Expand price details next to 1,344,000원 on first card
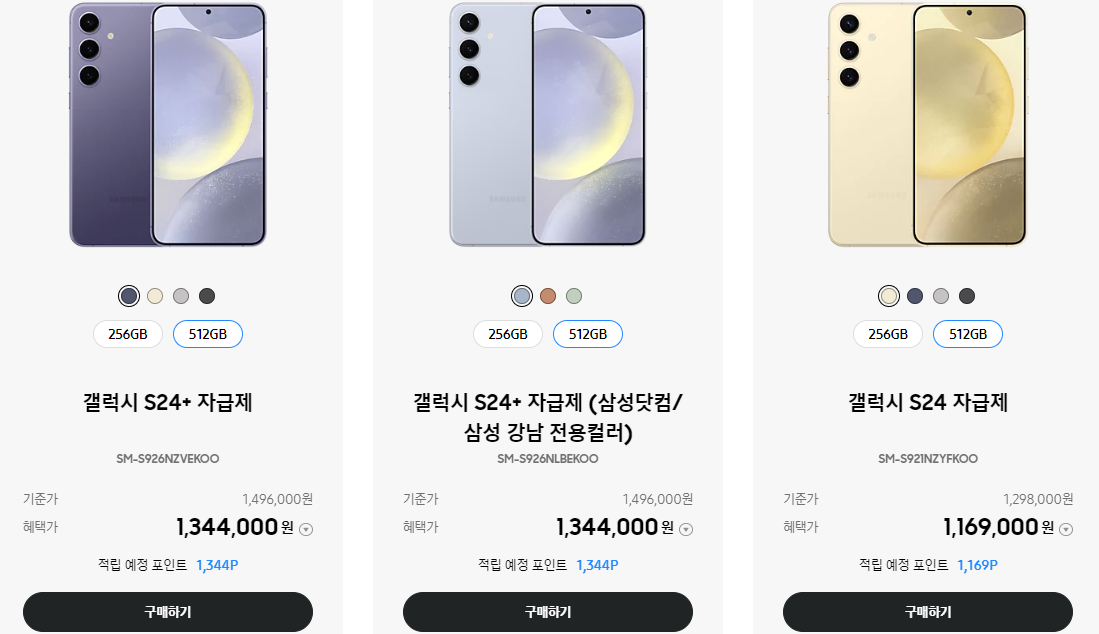Screen dimensions: 1099x634 pos(306,530)
